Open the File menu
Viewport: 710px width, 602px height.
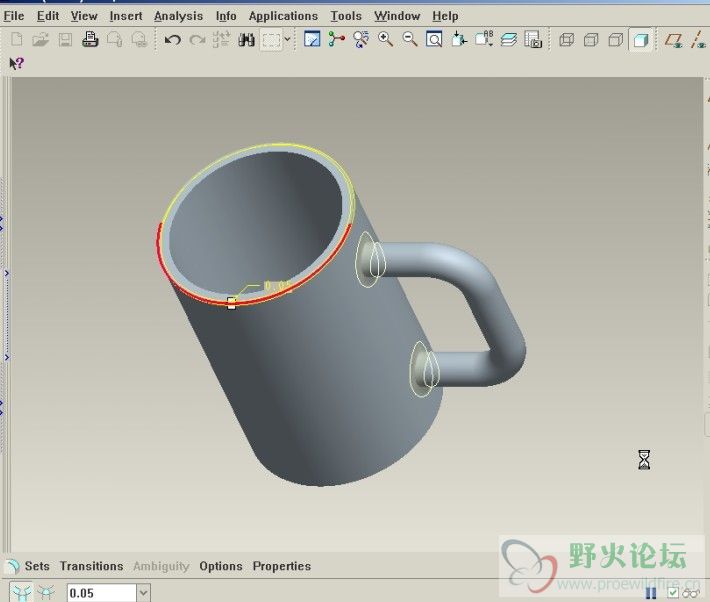[14, 16]
